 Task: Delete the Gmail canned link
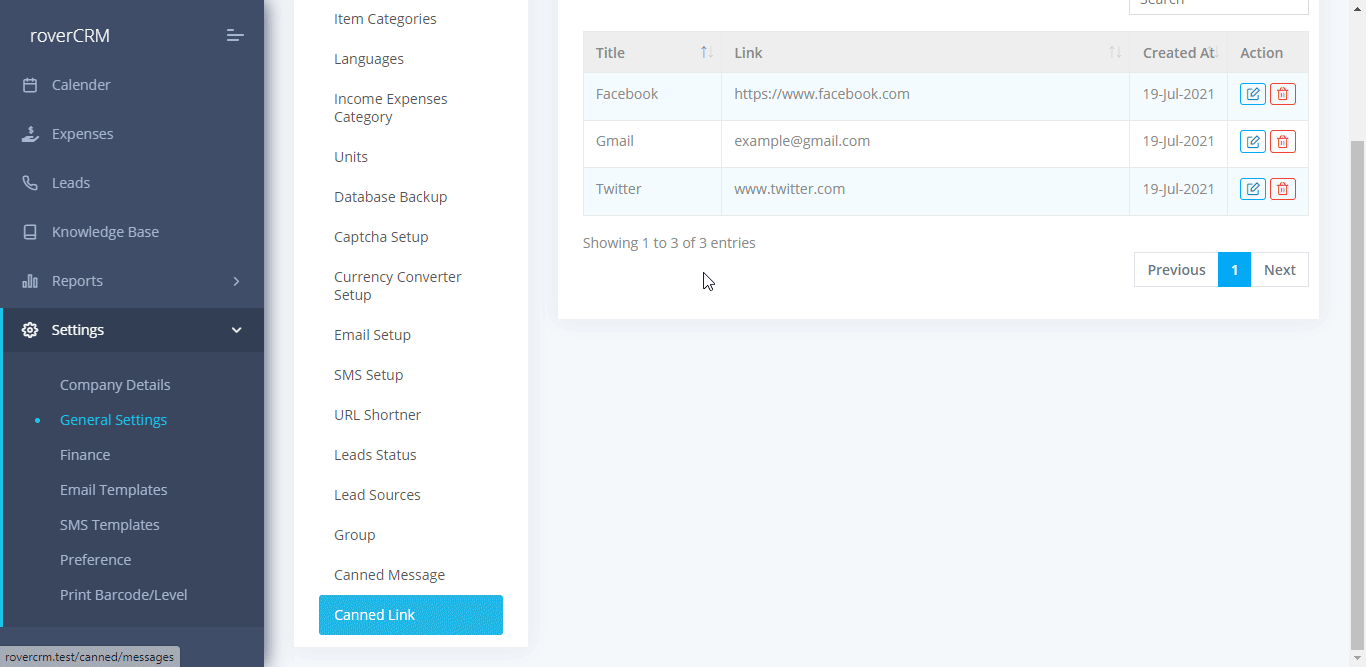click(x=1282, y=142)
